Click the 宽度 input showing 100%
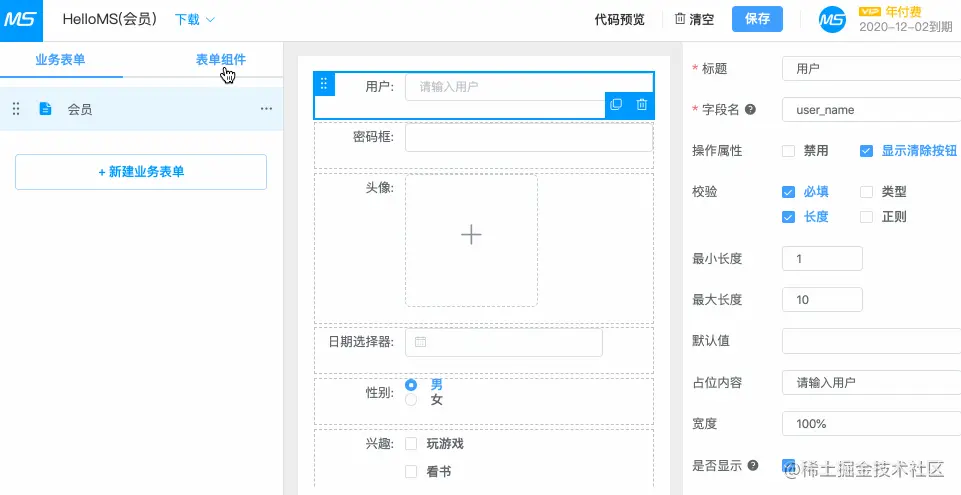The image size is (961, 495). [x=872, y=423]
